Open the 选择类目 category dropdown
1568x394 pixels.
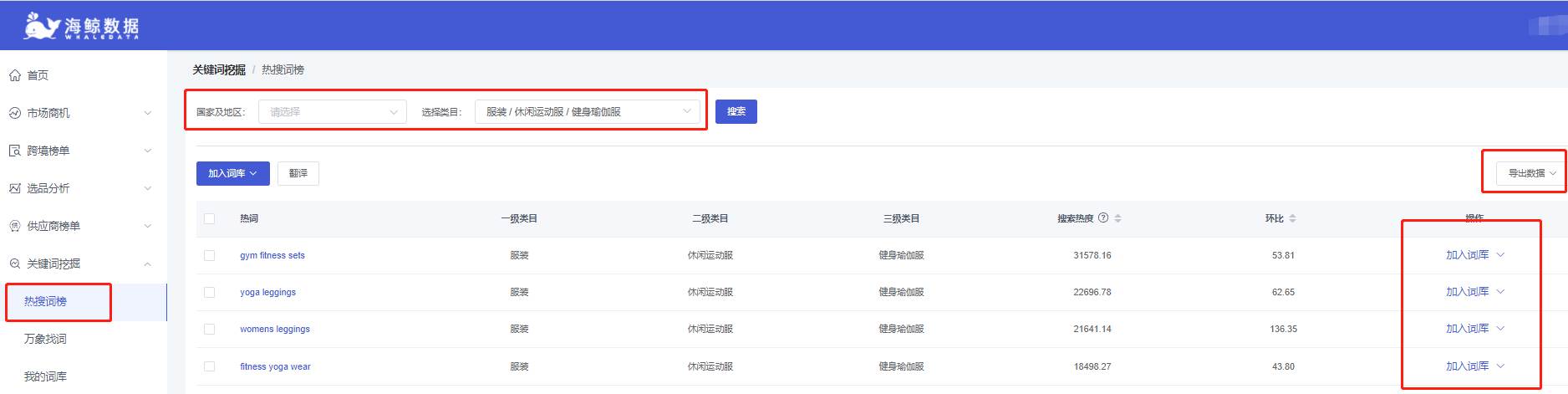point(588,111)
